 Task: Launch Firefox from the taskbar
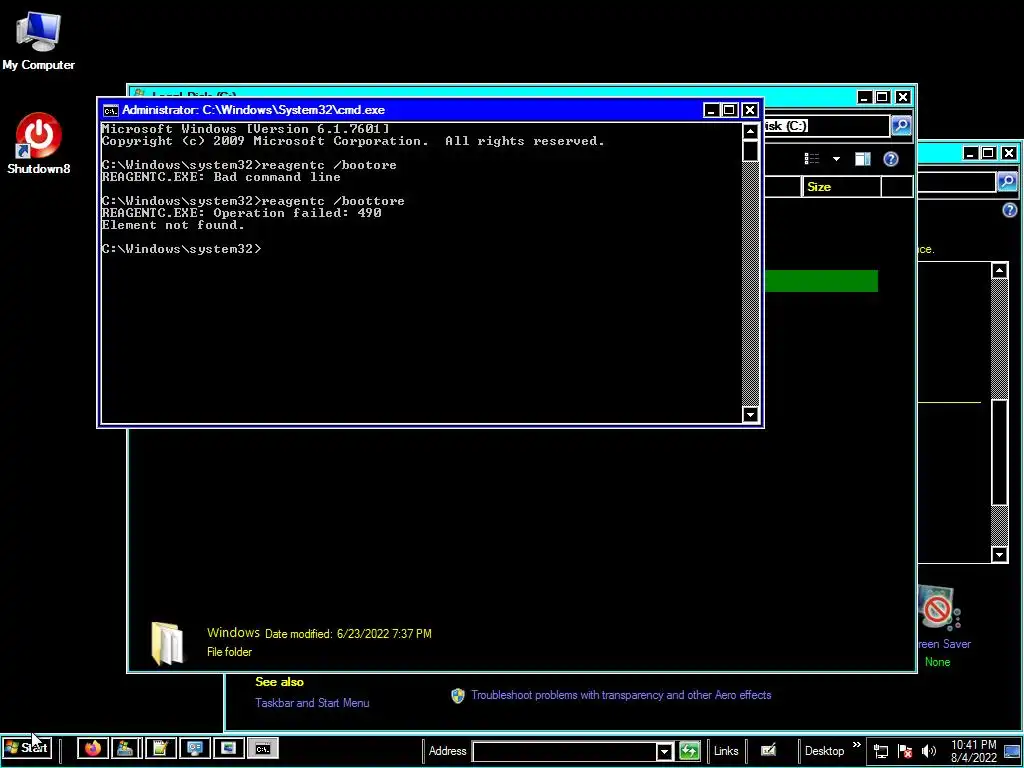(93, 748)
